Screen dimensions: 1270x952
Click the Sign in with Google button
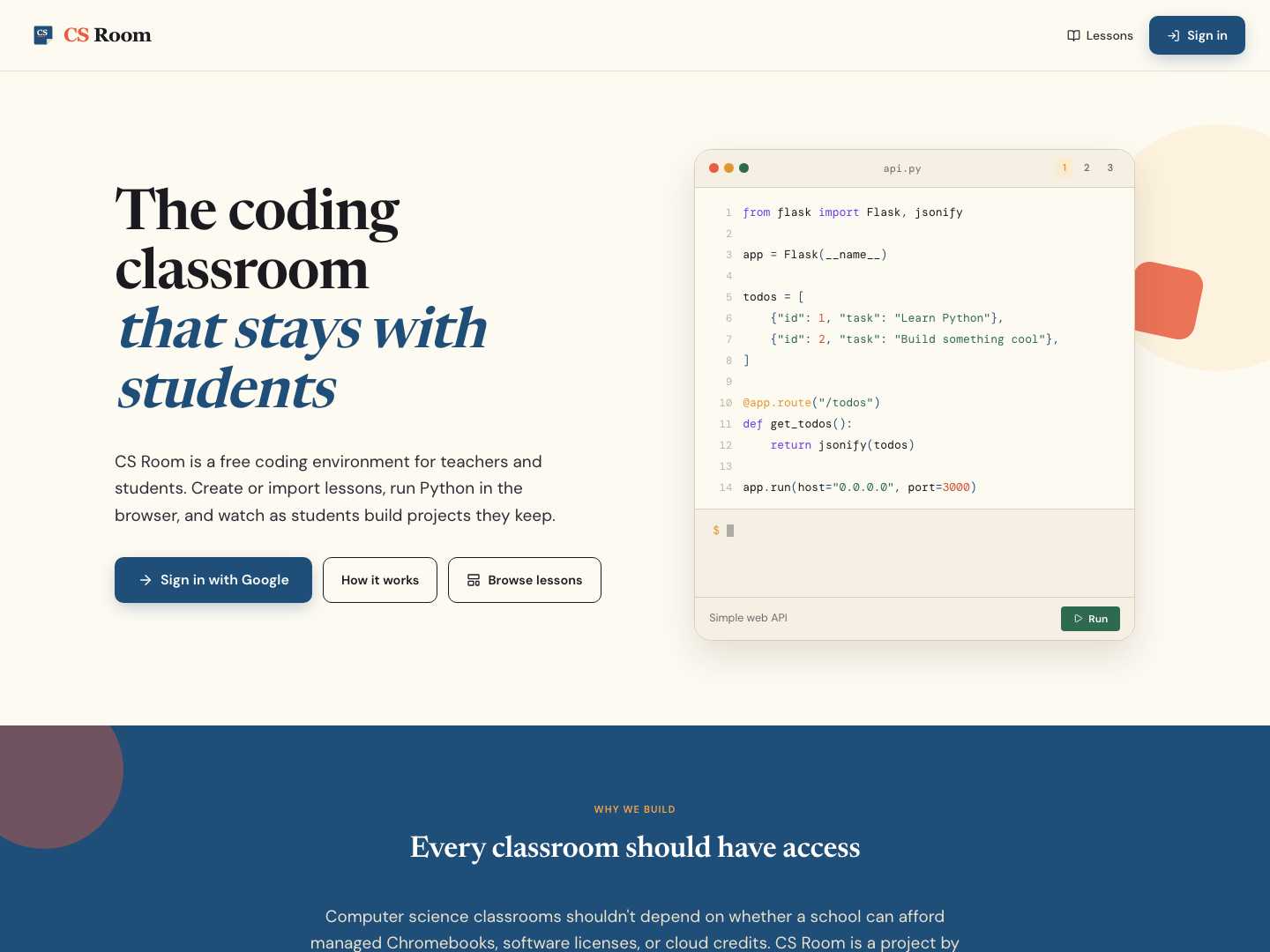pos(213,580)
